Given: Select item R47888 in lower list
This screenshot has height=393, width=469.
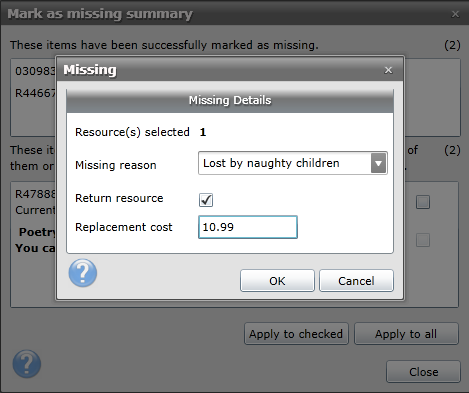Looking at the screenshot, I should pos(35,194).
